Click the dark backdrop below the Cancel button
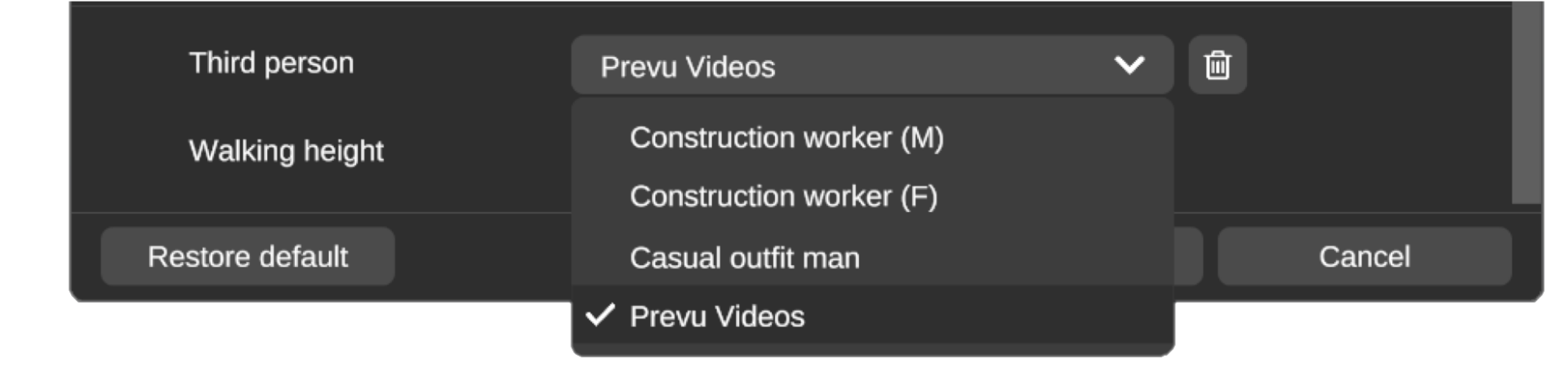The image size is (1568, 381). point(1364,343)
